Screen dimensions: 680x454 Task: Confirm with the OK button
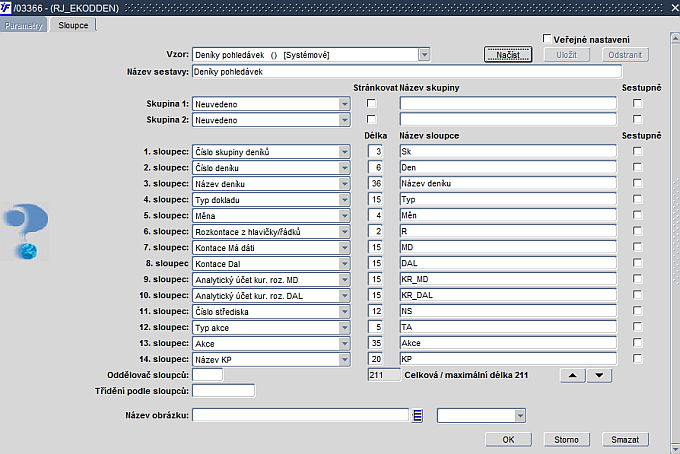click(508, 440)
